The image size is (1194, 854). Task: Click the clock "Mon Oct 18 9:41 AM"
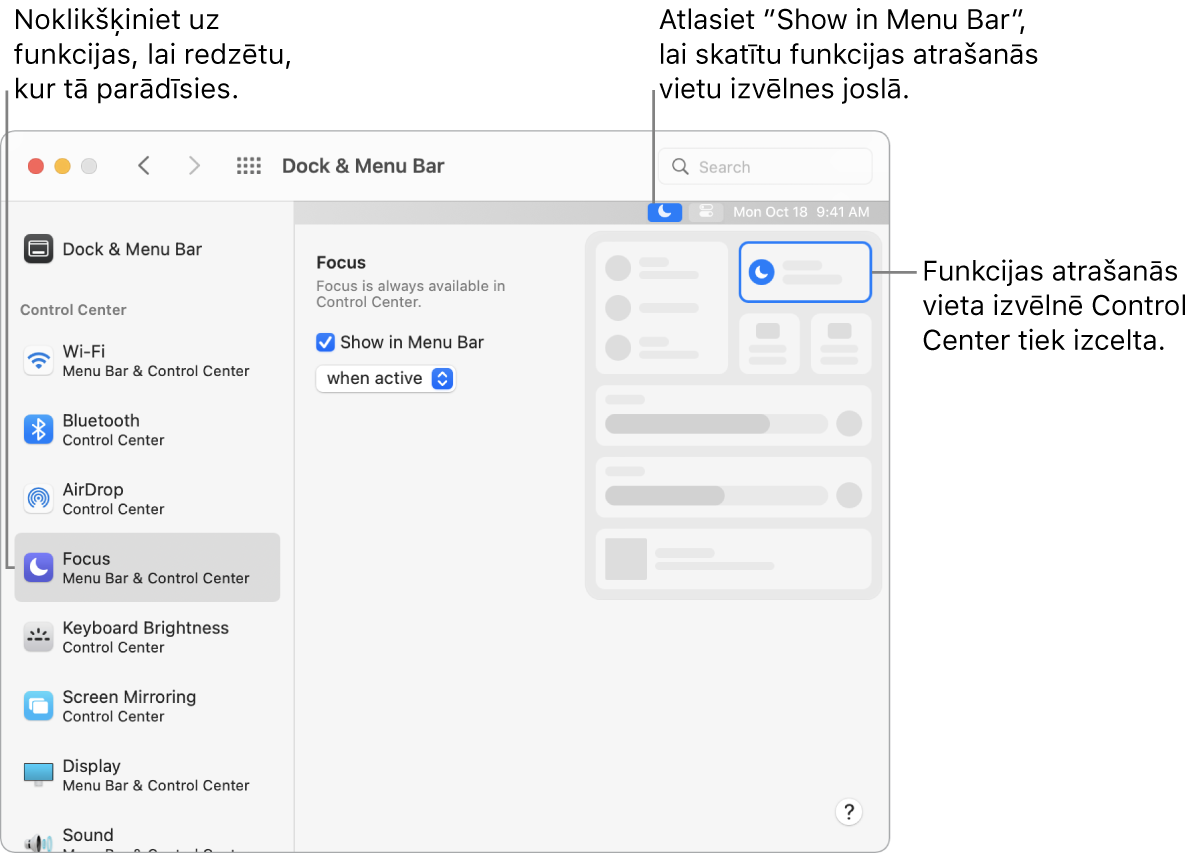coord(801,212)
